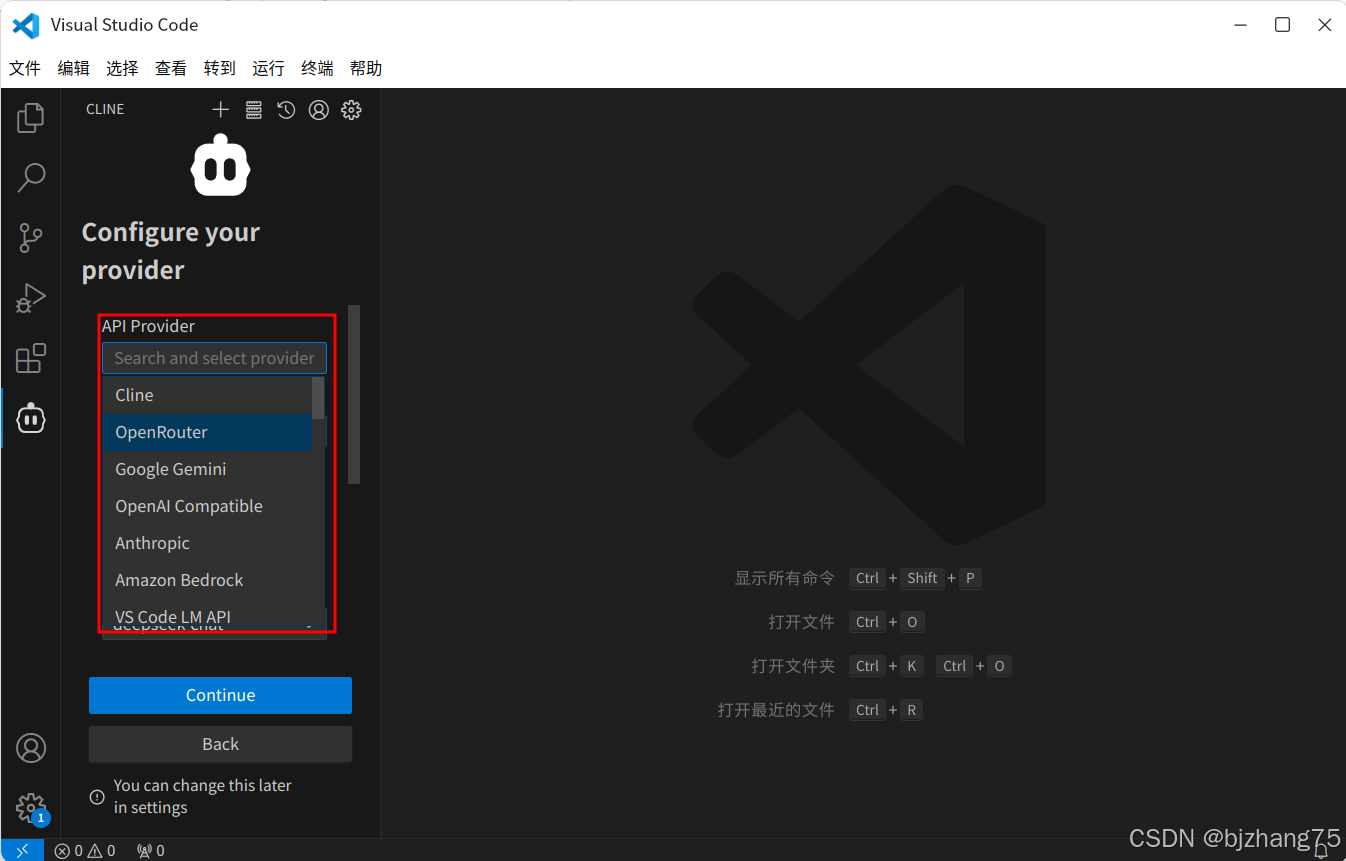Open the 转到 menu
Viewport: 1346px width, 861px height.
(220, 68)
